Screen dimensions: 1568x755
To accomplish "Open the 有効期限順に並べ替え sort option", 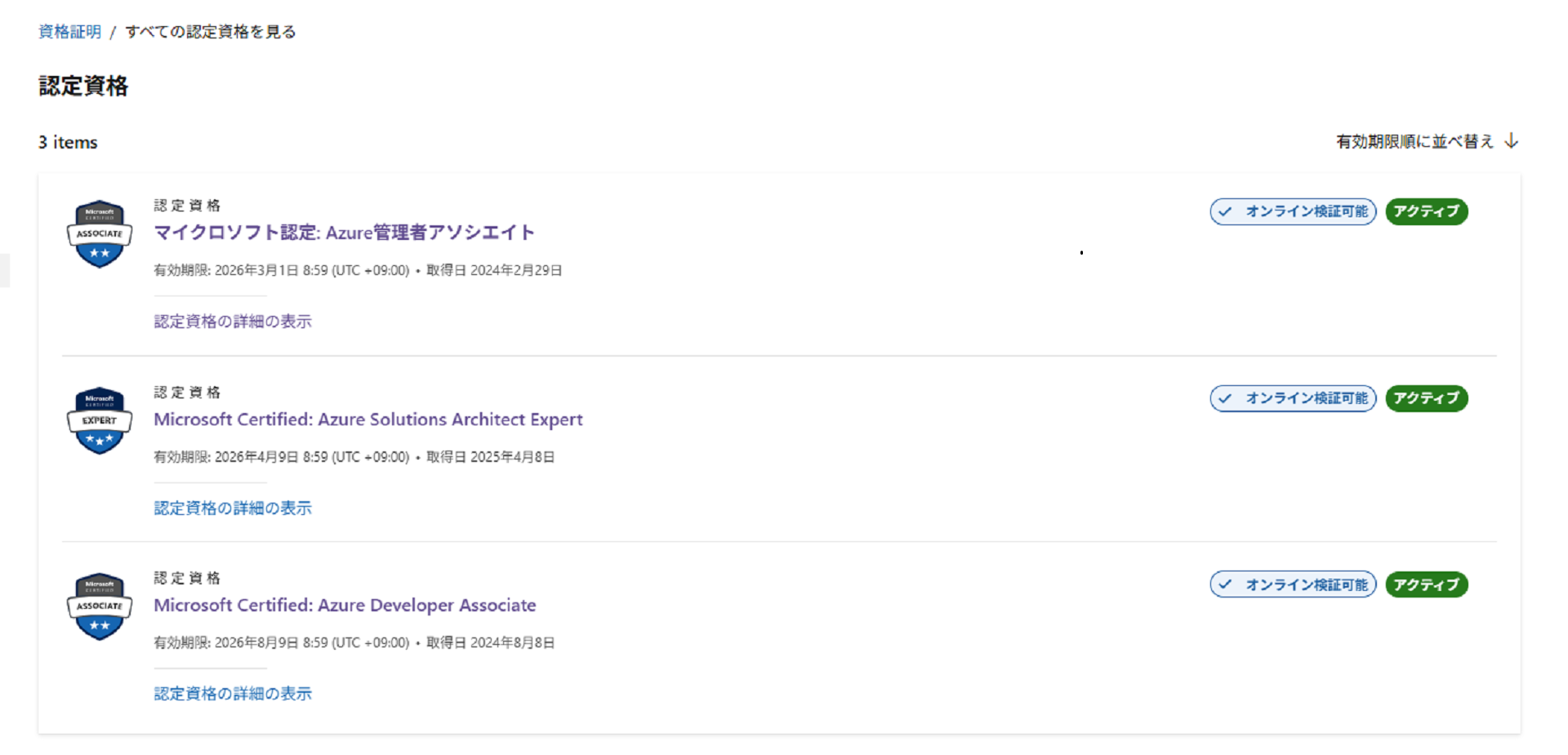I will 1414,141.
